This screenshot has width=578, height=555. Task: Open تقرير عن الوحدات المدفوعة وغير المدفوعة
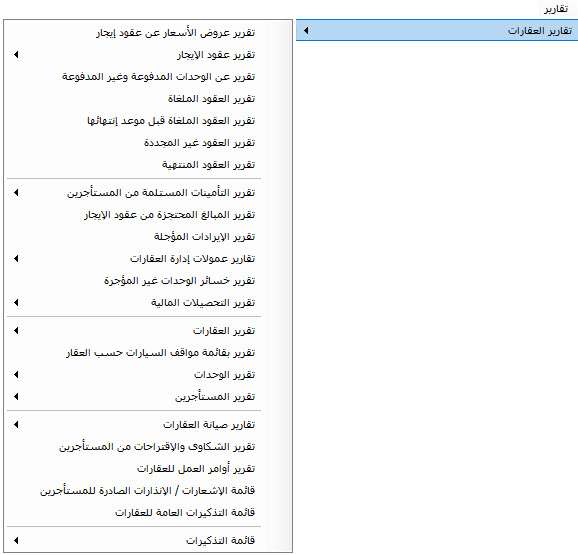(x=159, y=77)
